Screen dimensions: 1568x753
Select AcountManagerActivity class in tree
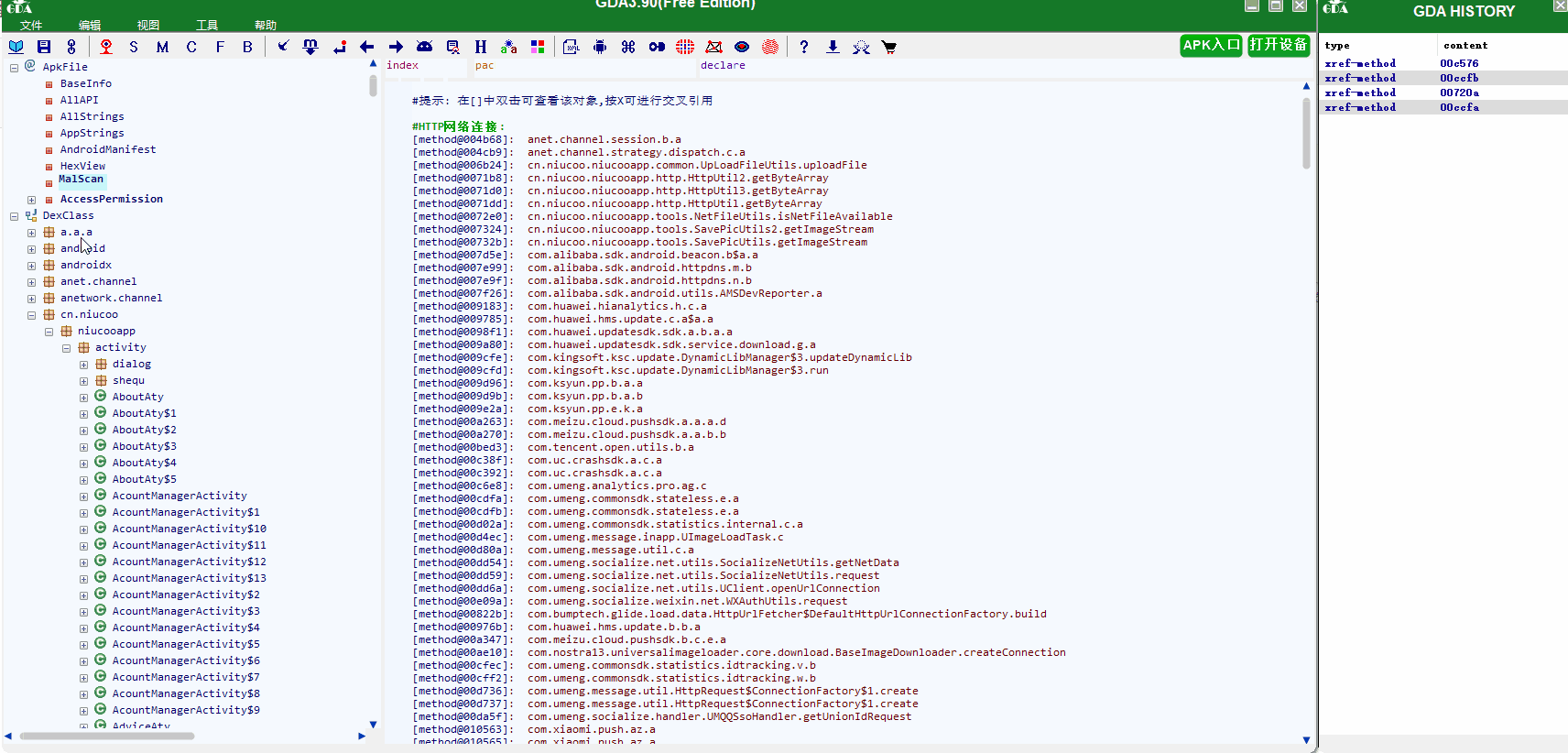tap(180, 496)
